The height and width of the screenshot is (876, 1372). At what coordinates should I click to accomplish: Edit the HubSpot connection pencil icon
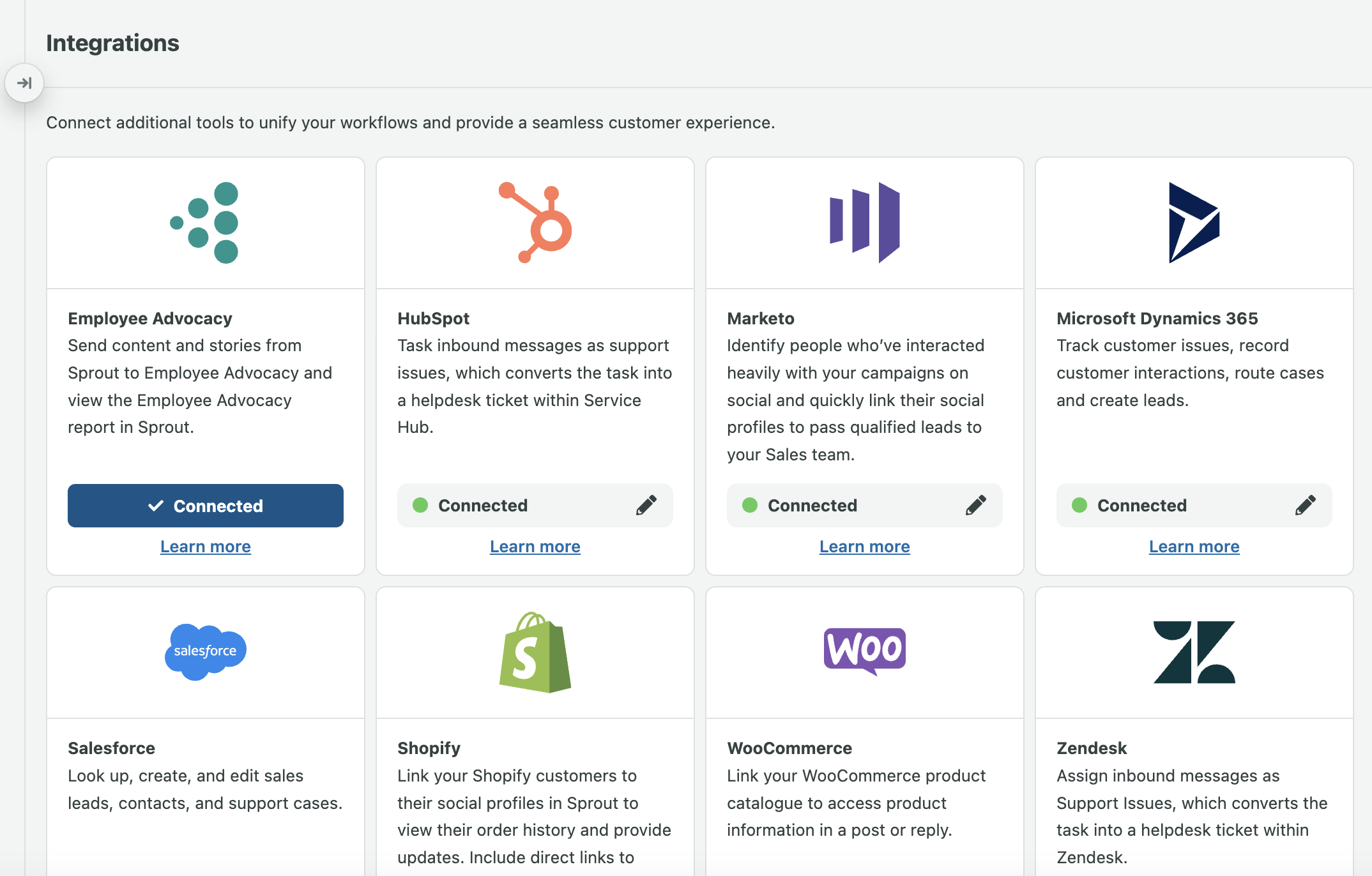pyautogui.click(x=646, y=505)
